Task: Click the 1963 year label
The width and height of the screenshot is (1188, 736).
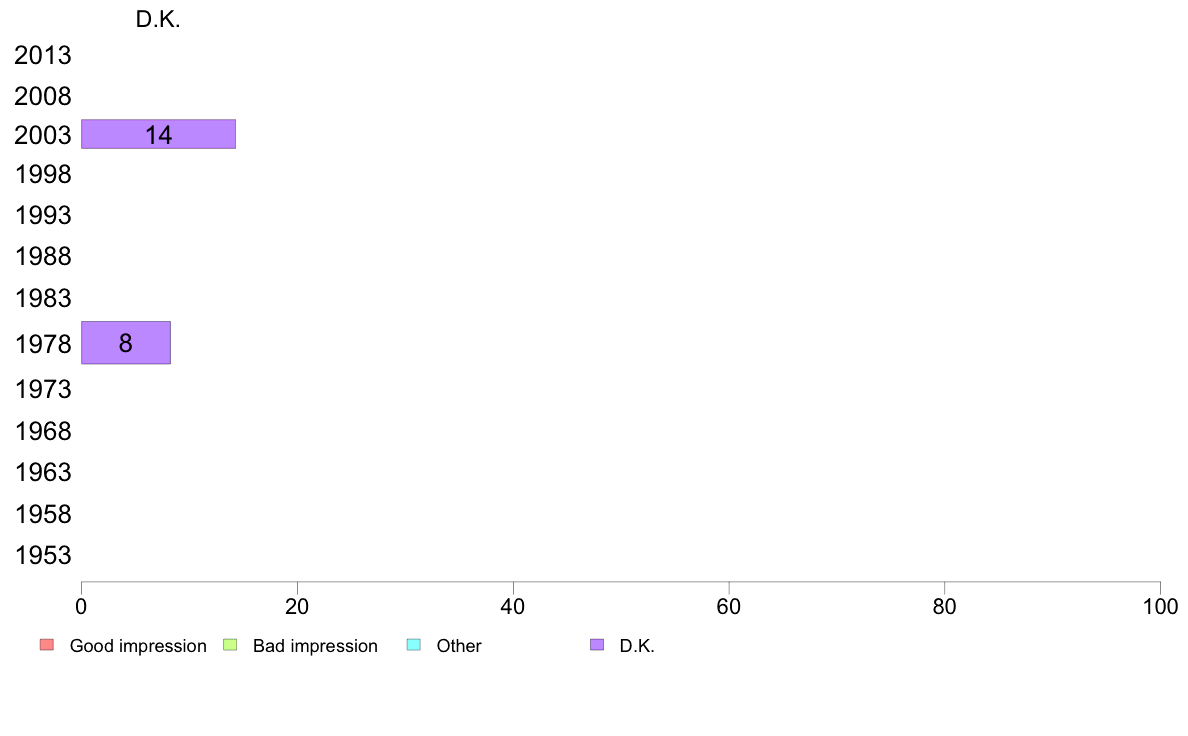Action: tap(42, 472)
